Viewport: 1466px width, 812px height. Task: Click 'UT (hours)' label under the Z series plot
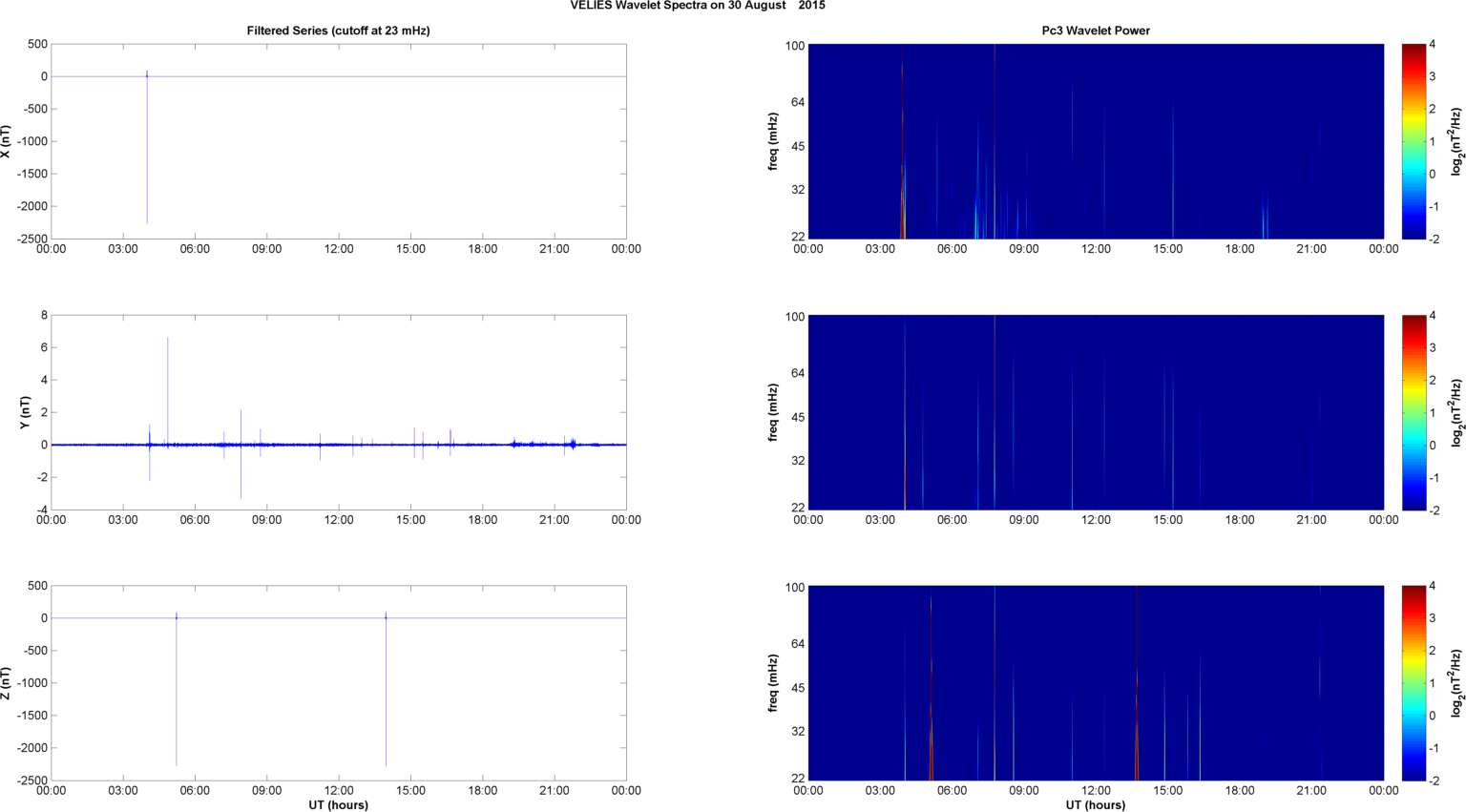point(339,805)
